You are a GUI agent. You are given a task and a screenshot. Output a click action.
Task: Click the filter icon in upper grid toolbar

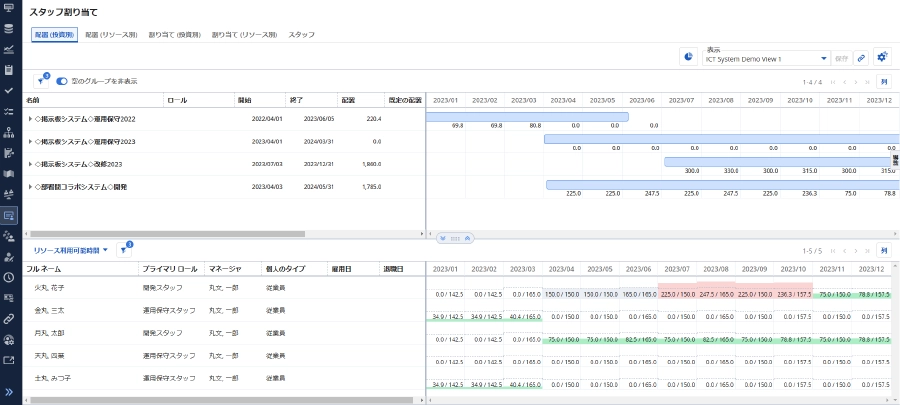point(41,81)
